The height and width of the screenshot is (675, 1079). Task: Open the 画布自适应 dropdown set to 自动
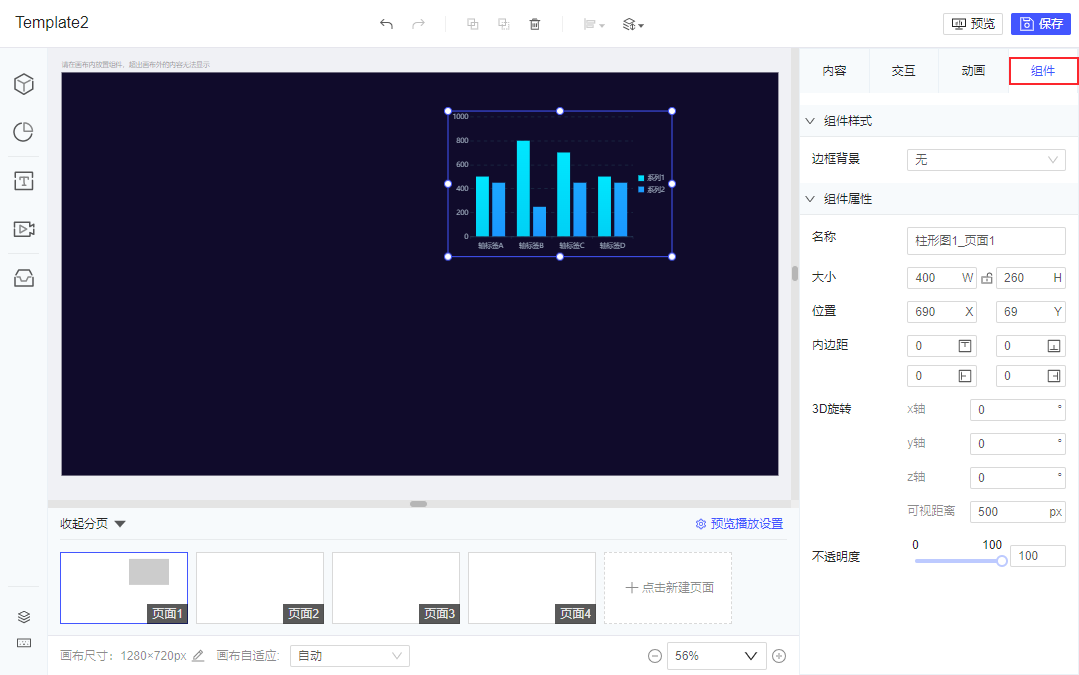[x=350, y=656]
